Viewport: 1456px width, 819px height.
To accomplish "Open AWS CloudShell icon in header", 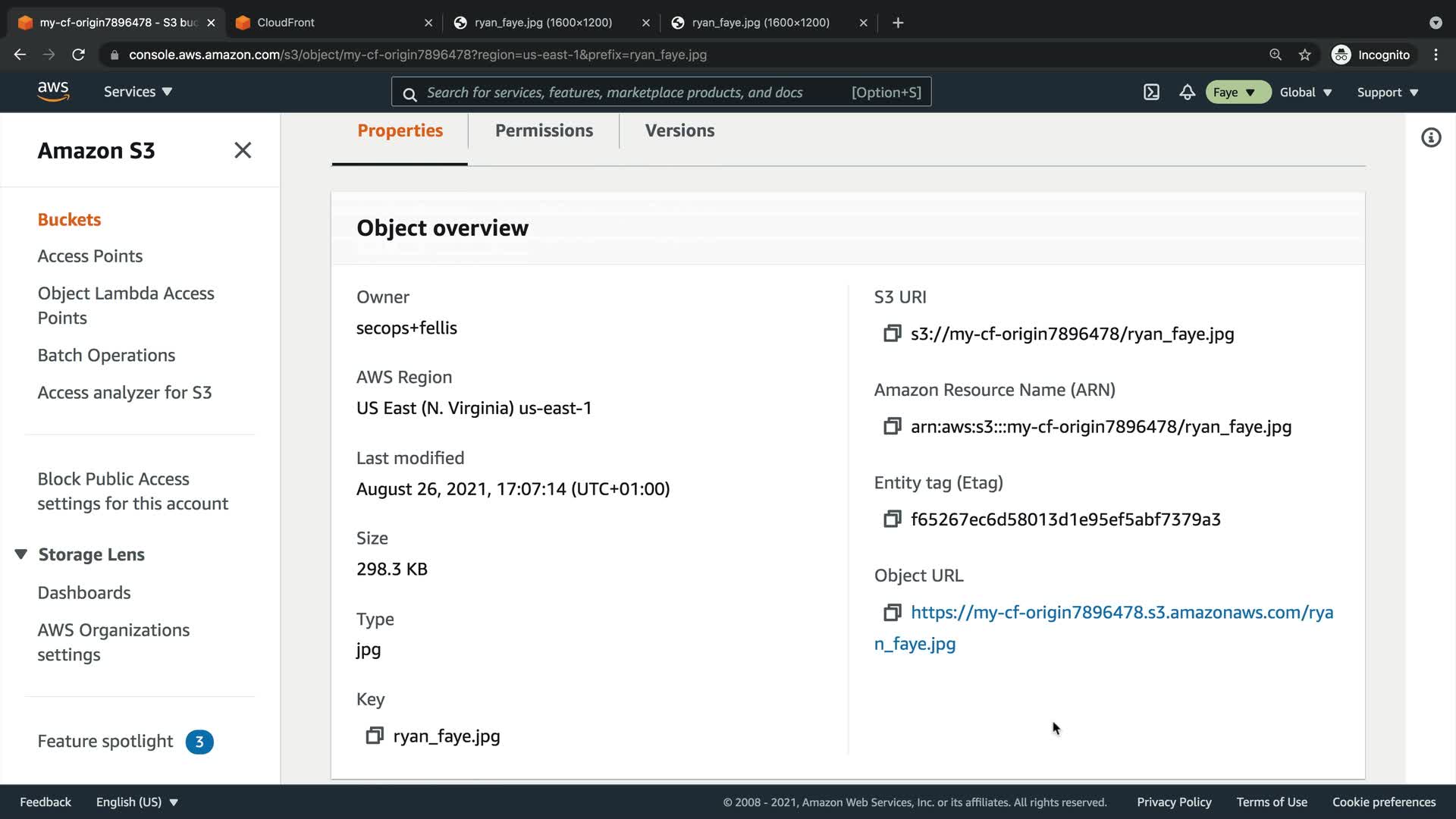I will pos(1151,93).
